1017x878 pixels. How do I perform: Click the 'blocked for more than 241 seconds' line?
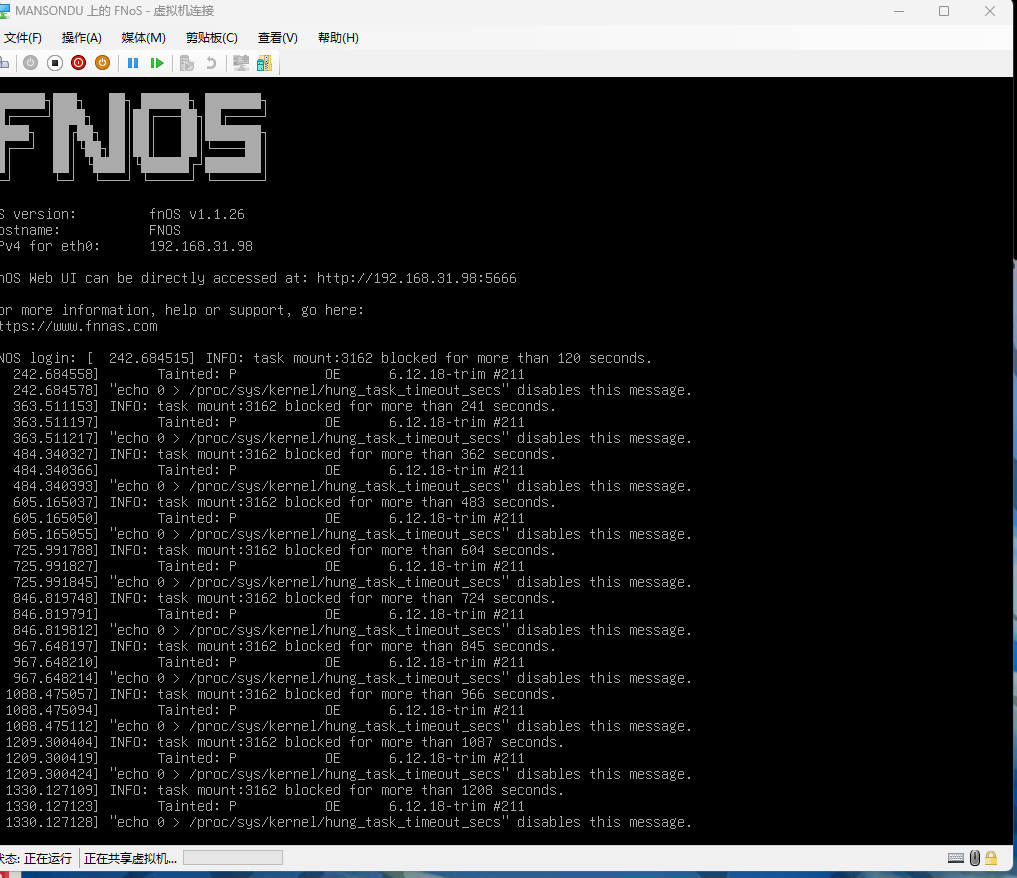285,406
